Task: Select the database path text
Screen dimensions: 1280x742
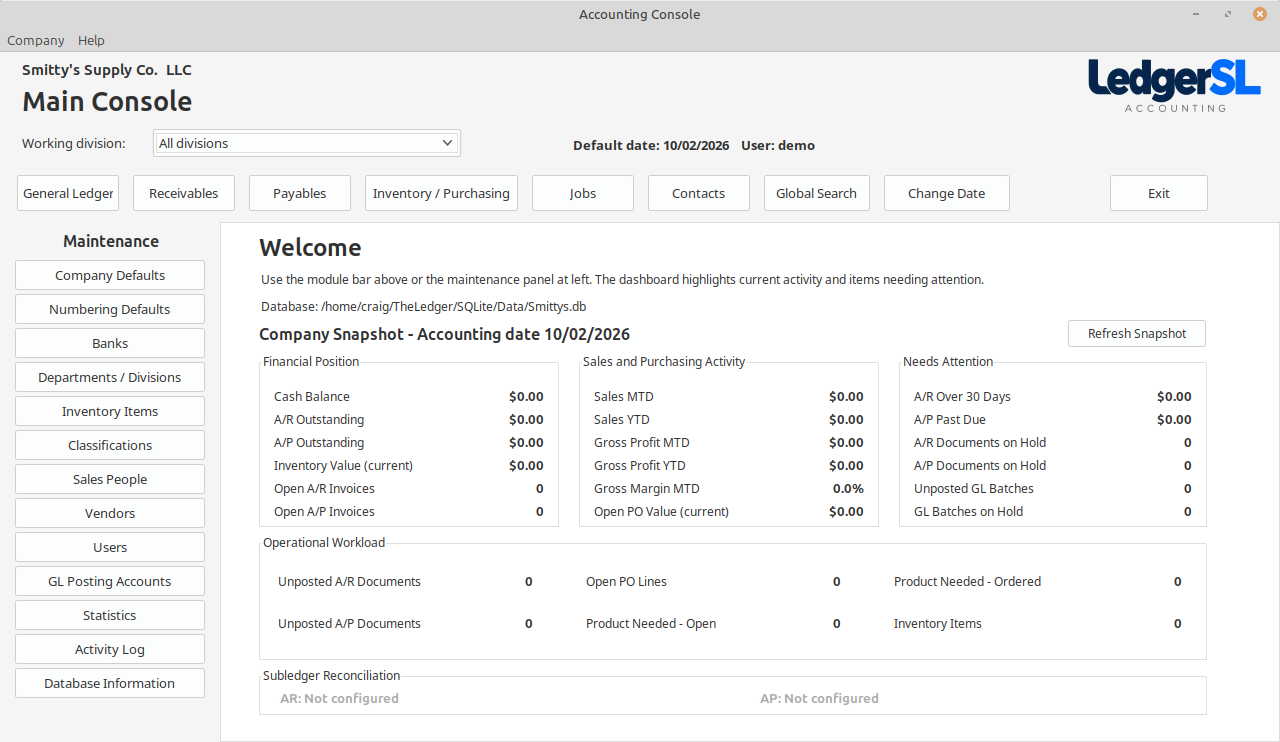Action: [x=424, y=307]
